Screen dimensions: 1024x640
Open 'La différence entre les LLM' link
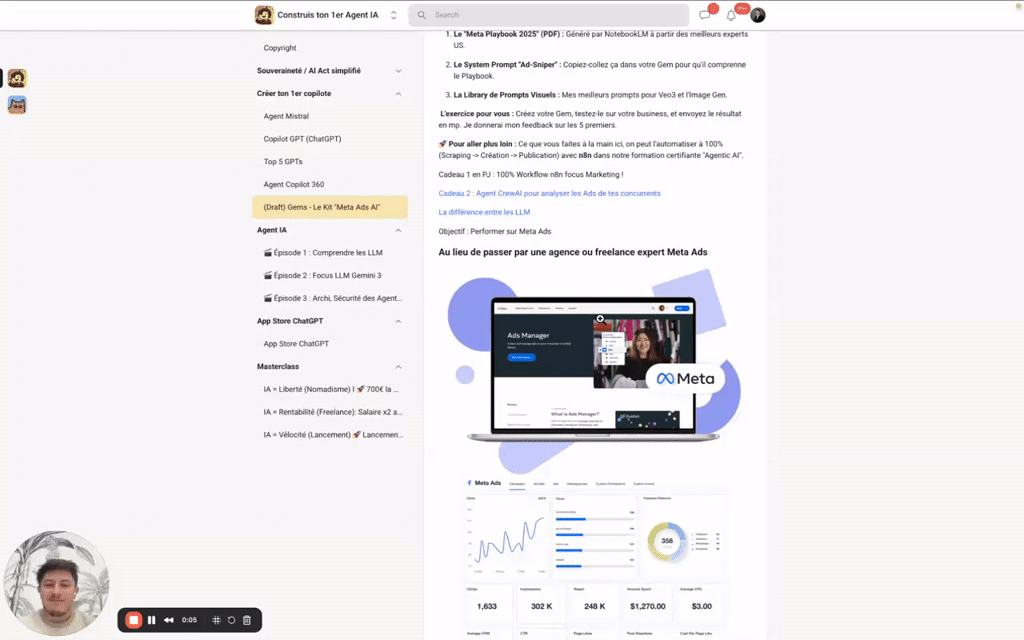pos(484,211)
